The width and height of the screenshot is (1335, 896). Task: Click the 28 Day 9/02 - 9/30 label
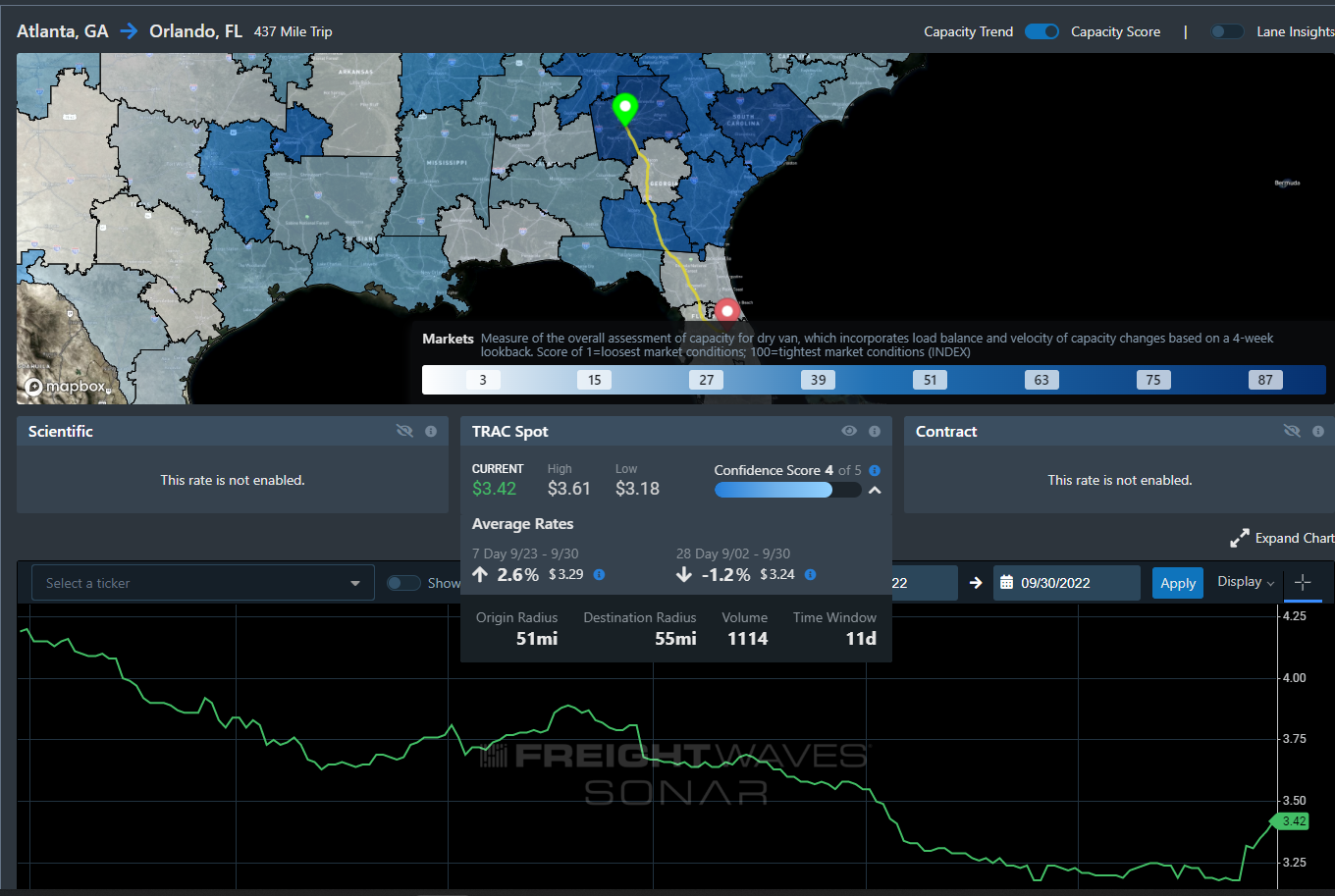pyautogui.click(x=733, y=553)
